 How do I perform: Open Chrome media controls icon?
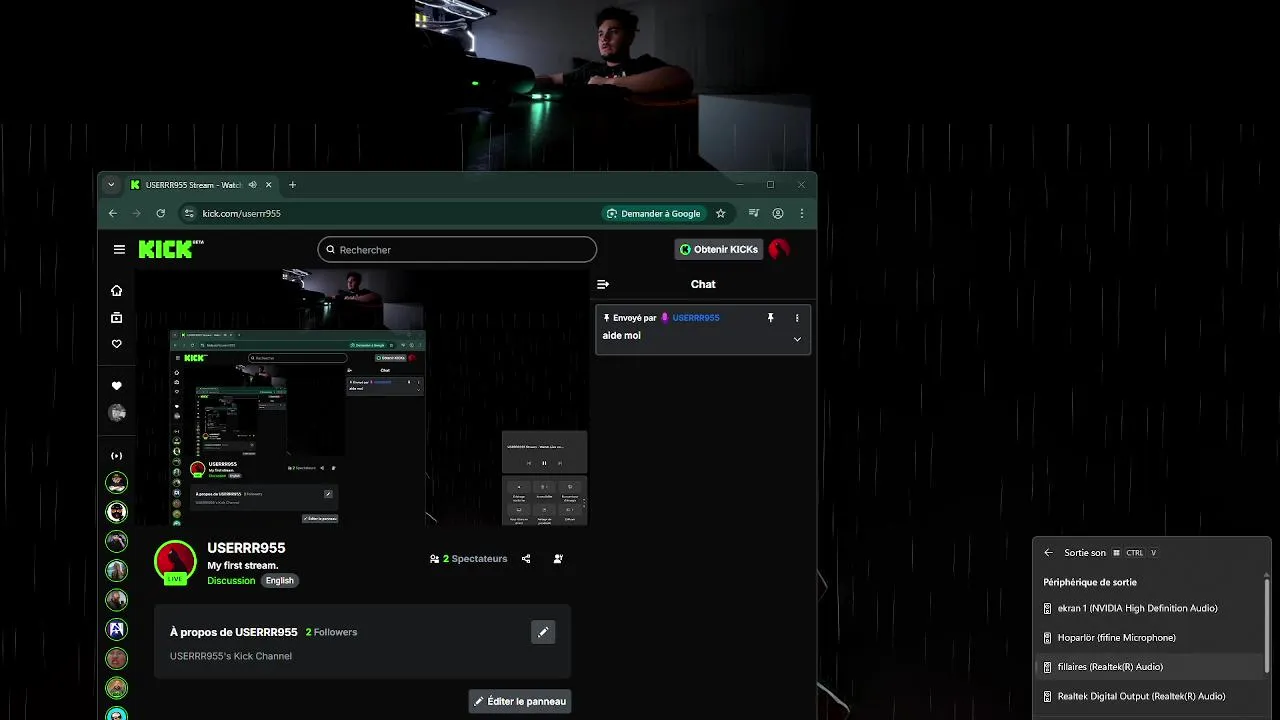[754, 213]
